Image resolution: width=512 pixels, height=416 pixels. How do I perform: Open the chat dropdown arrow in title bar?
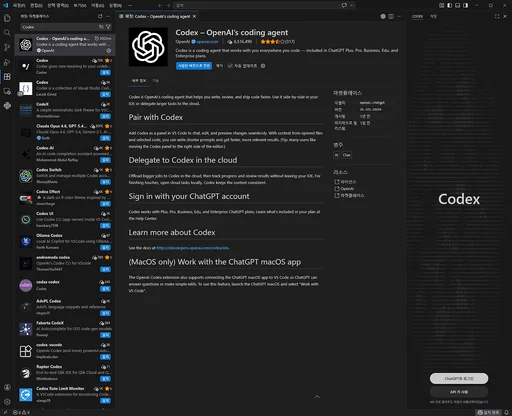click(x=351, y=5)
